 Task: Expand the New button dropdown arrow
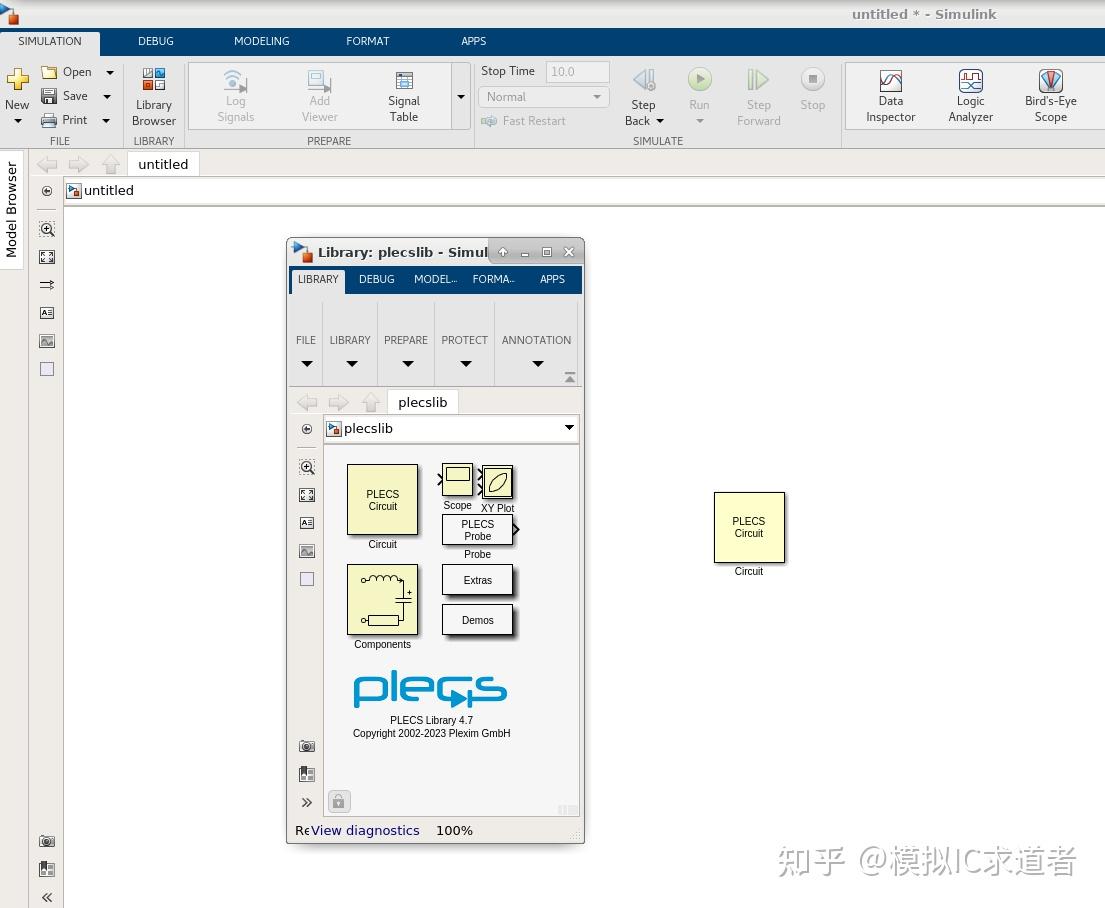click(17, 120)
